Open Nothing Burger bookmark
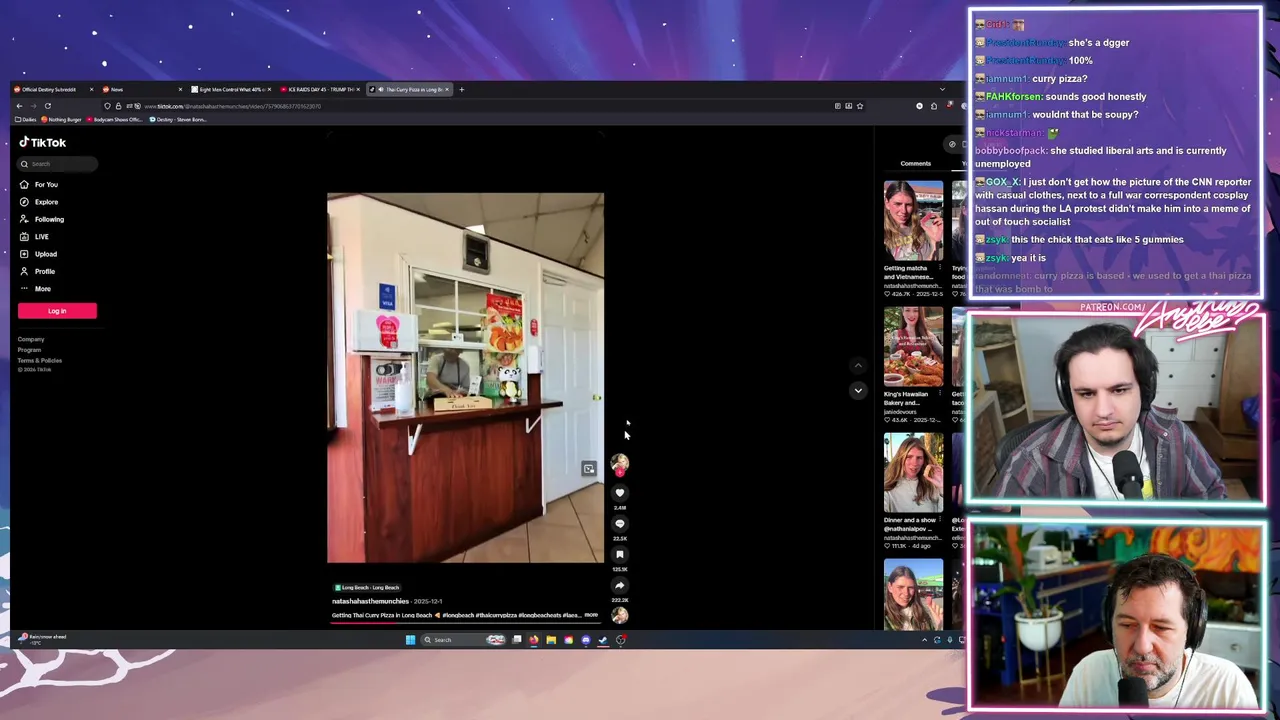The width and height of the screenshot is (1280, 720). pyautogui.click(x=63, y=120)
